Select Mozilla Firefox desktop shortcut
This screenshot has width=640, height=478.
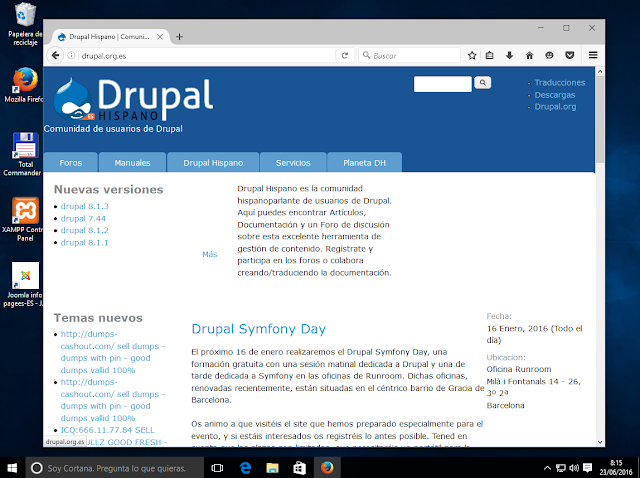(25, 85)
